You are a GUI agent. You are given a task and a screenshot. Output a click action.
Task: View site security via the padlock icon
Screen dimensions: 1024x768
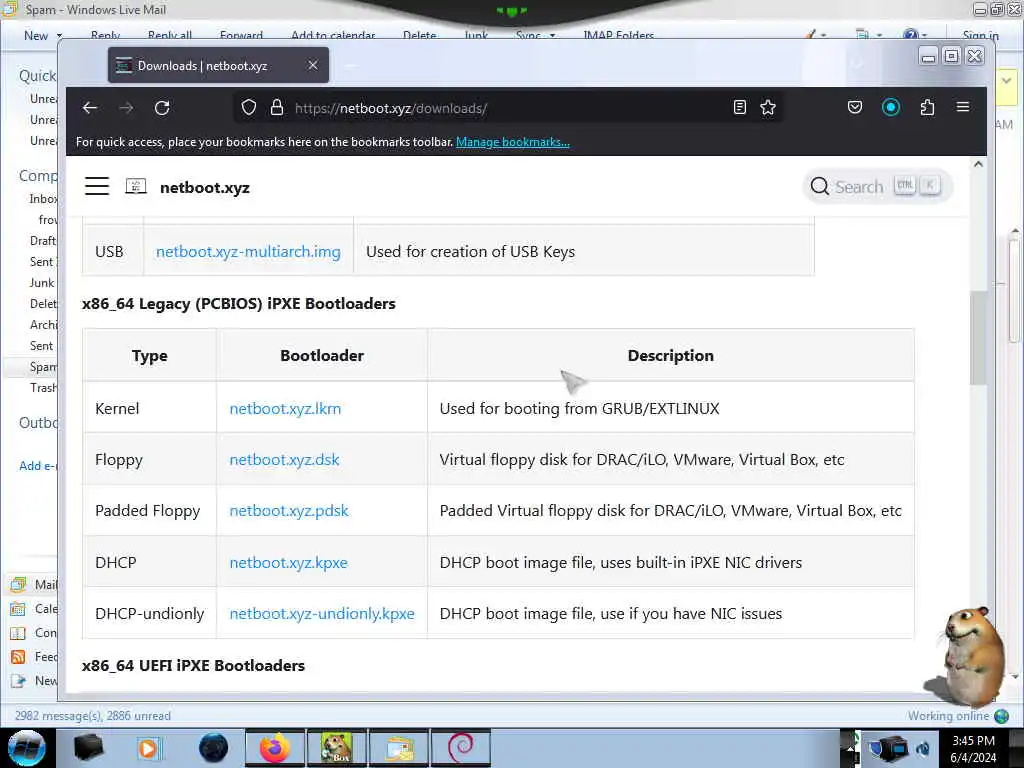tap(277, 108)
